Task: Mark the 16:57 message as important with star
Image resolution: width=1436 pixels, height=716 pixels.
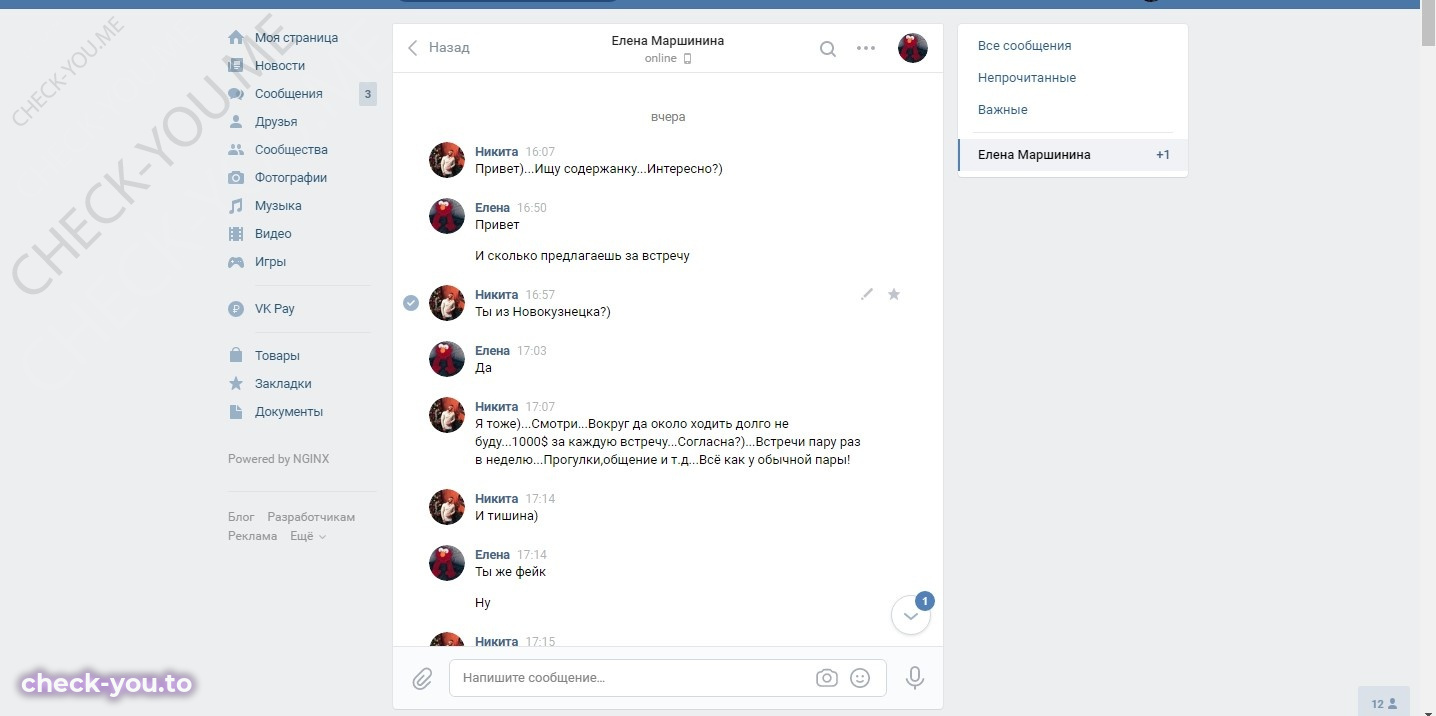Action: [x=894, y=294]
